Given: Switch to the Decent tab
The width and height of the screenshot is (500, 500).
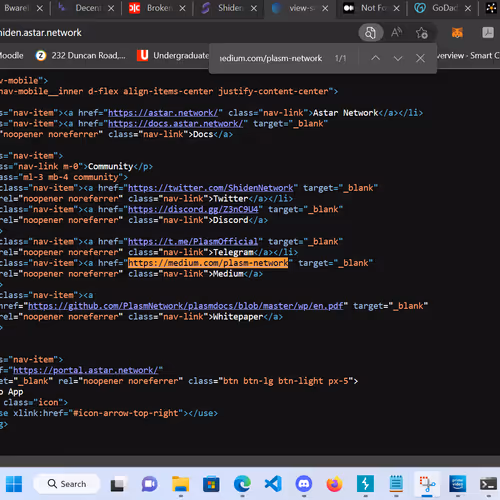Looking at the screenshot, I should click(88, 8).
